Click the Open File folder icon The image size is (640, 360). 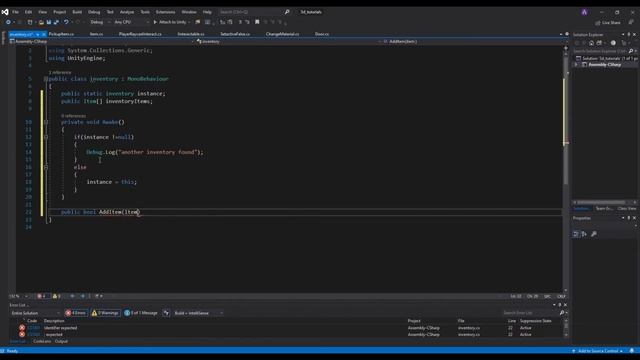tap(41, 22)
